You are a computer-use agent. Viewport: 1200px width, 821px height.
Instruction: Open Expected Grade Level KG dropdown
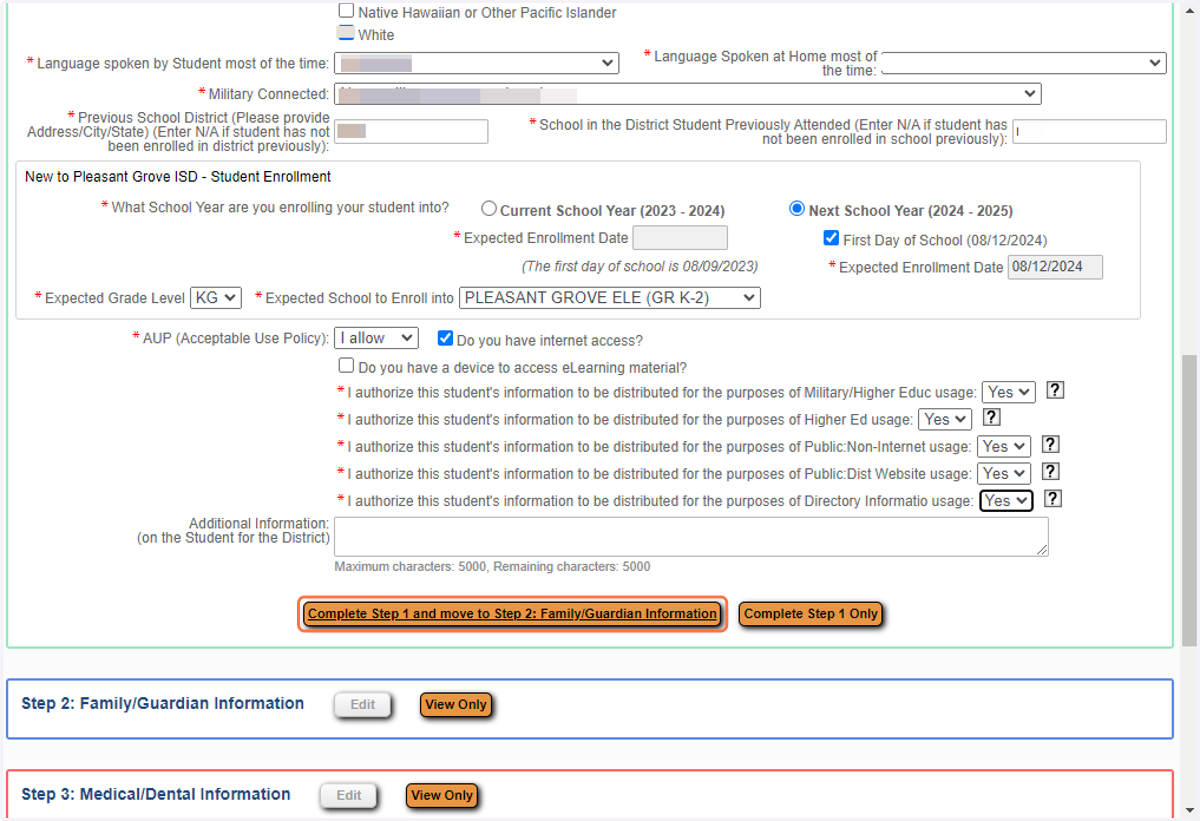click(x=216, y=298)
